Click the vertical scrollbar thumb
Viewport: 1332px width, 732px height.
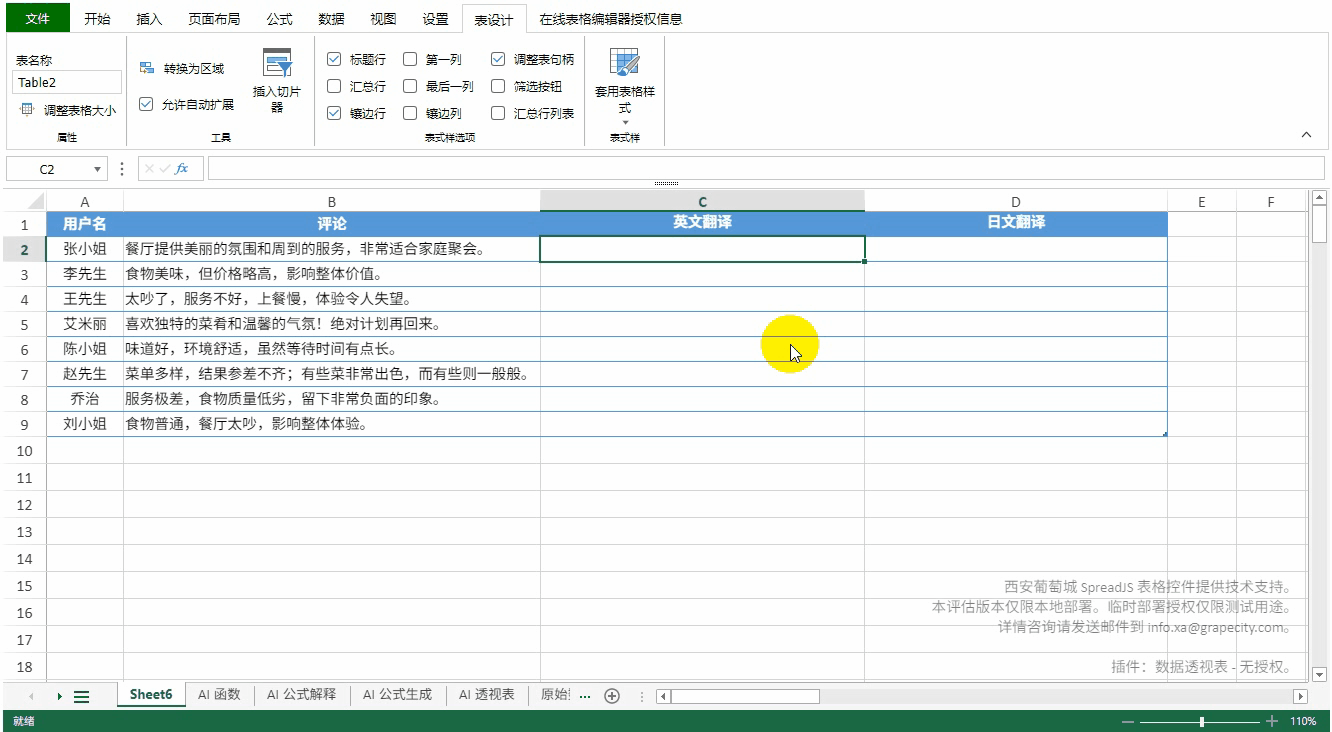1319,224
